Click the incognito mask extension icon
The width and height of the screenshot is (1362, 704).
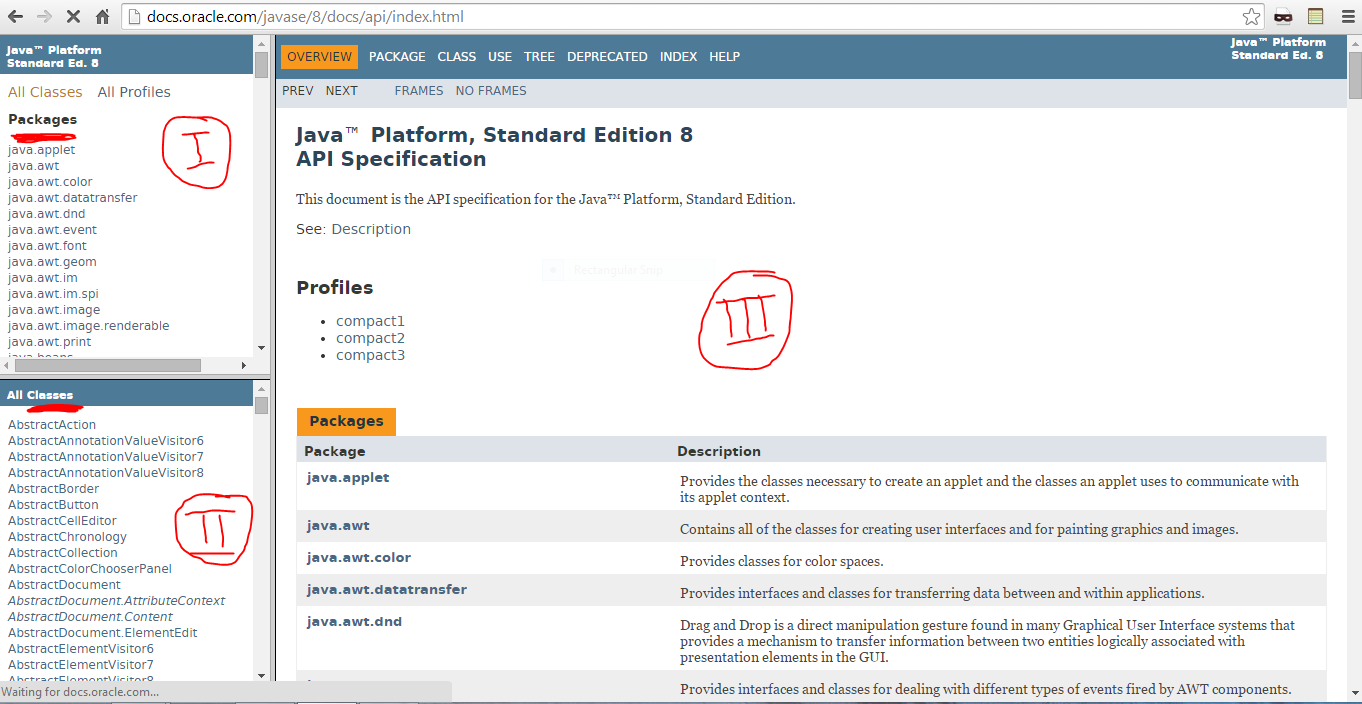pos(1283,17)
